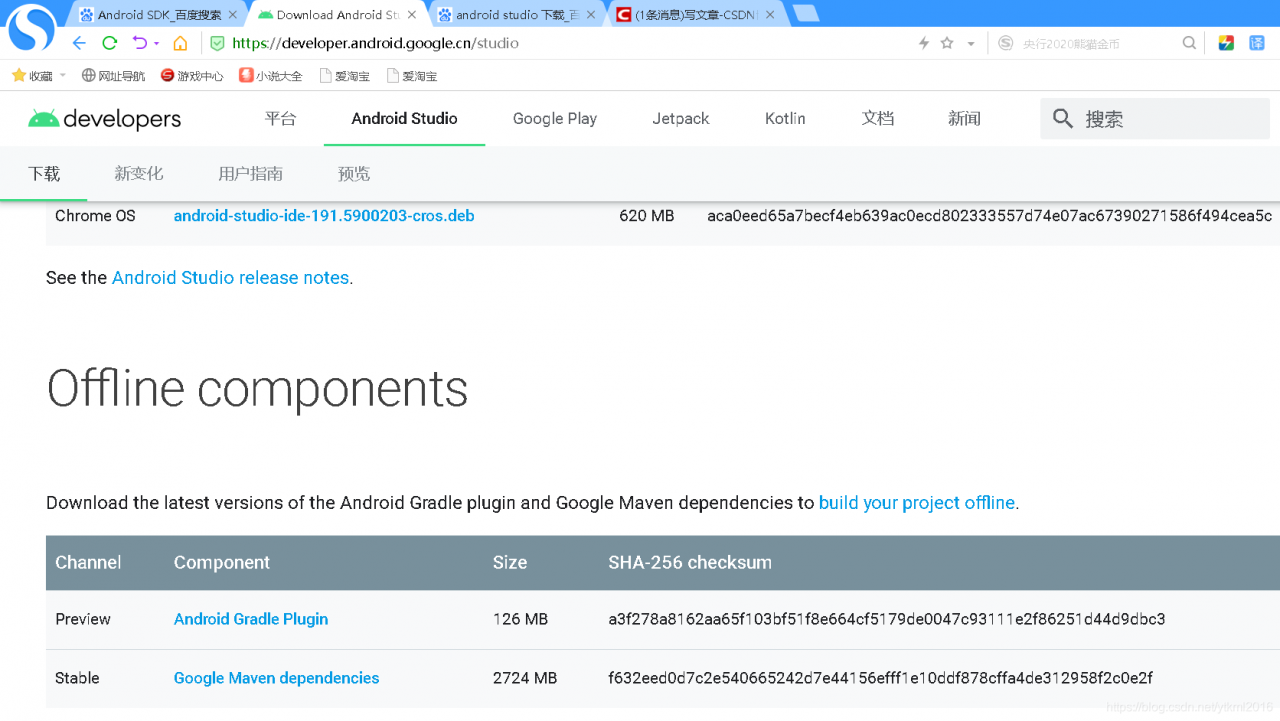This screenshot has height=721, width=1280.
Task: Open Google Play navigation item
Action: 555,118
